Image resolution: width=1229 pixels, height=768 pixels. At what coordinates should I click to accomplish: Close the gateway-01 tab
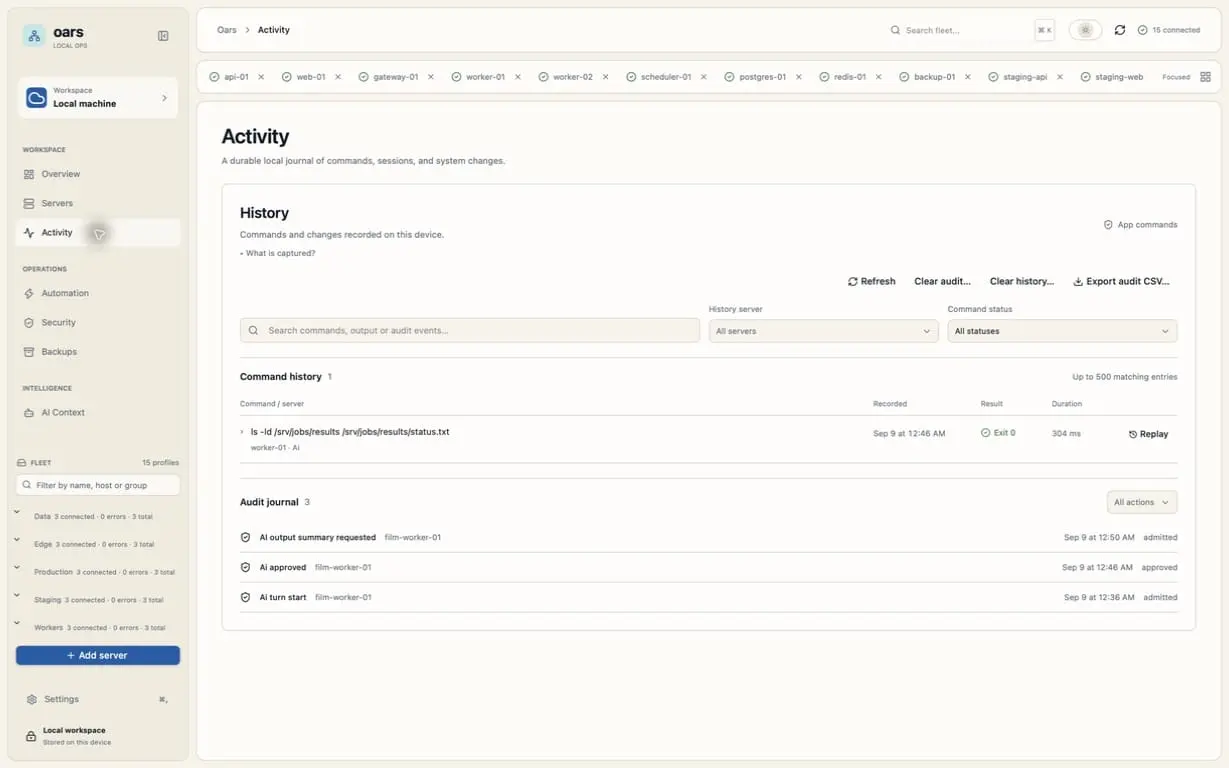pos(431,77)
